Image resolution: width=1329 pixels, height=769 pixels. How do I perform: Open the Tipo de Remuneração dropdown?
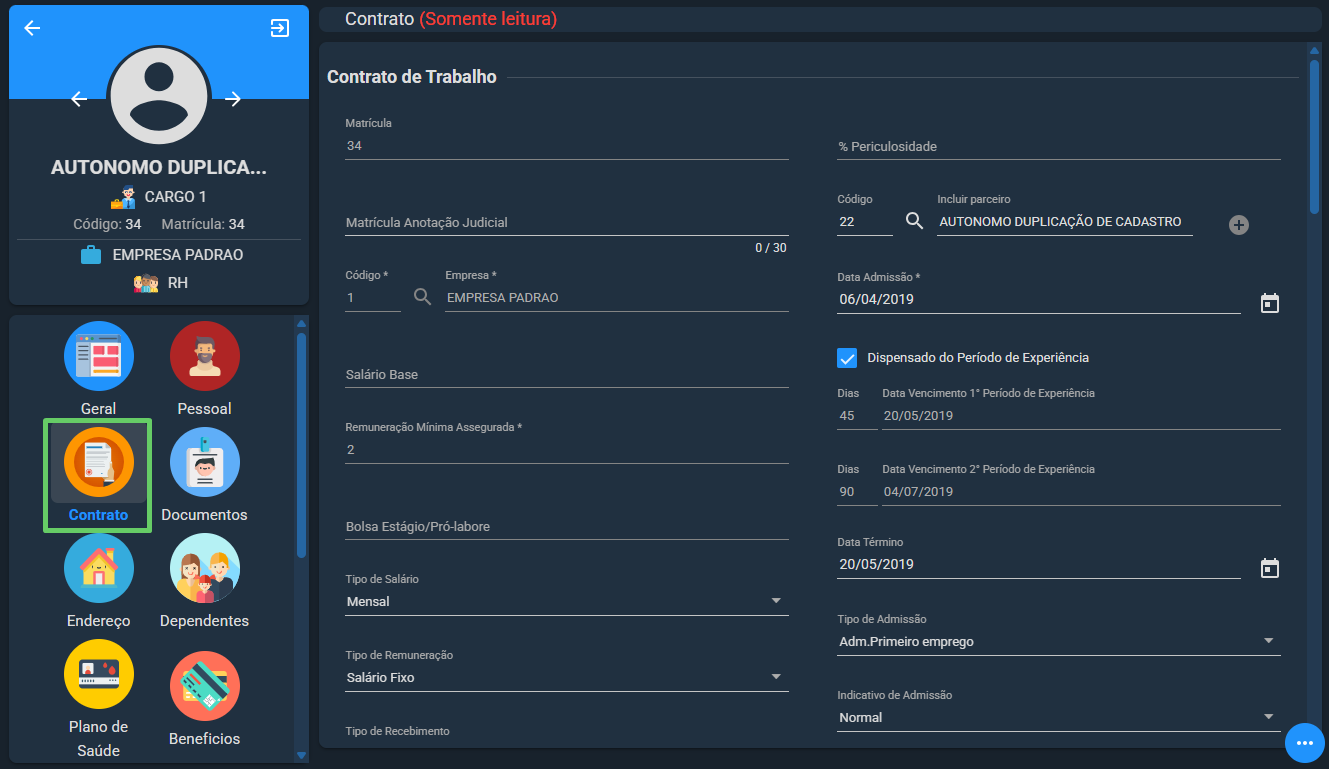[x=567, y=677]
